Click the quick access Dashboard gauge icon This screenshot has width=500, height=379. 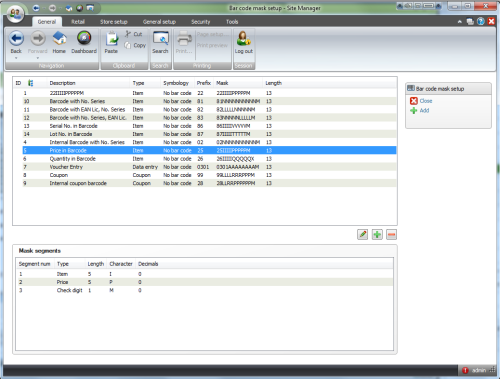coord(79,8)
